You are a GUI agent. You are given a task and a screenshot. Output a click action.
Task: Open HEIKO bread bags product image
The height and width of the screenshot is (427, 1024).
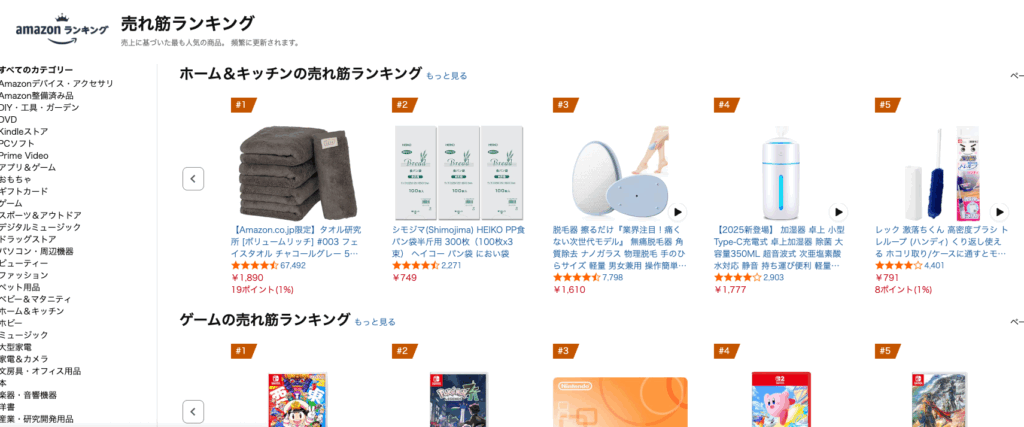458,173
